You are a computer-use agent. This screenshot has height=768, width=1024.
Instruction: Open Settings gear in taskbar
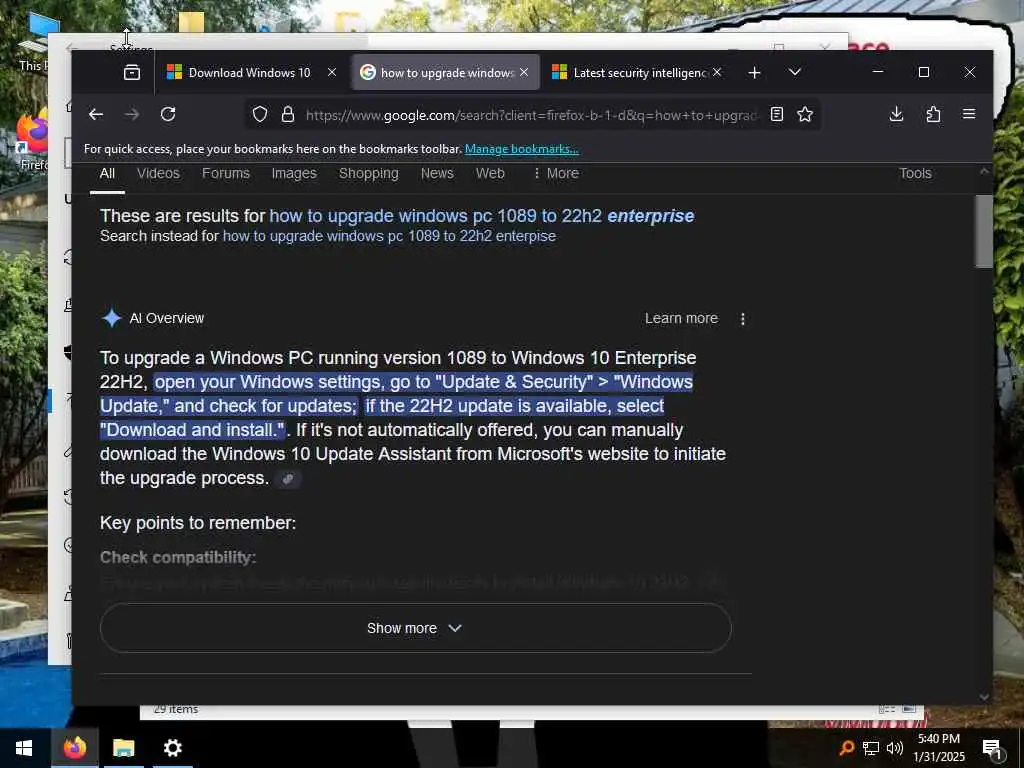172,748
